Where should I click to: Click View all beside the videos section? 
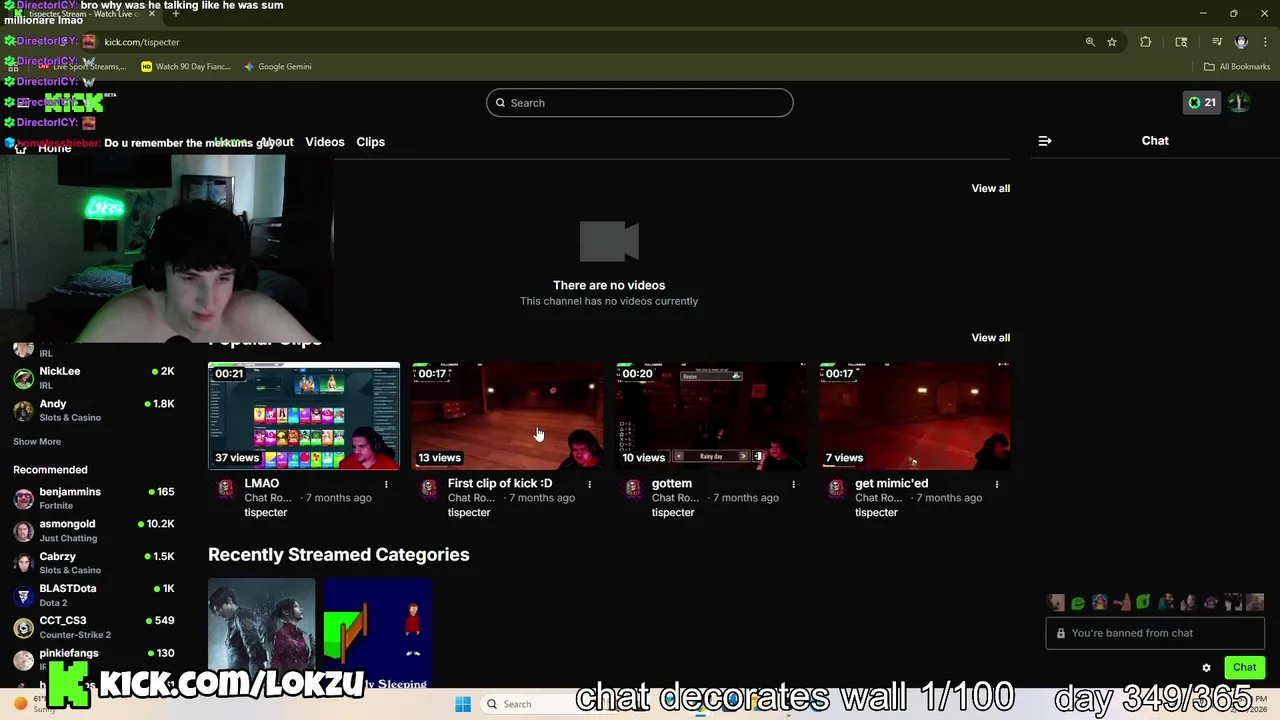pos(991,188)
